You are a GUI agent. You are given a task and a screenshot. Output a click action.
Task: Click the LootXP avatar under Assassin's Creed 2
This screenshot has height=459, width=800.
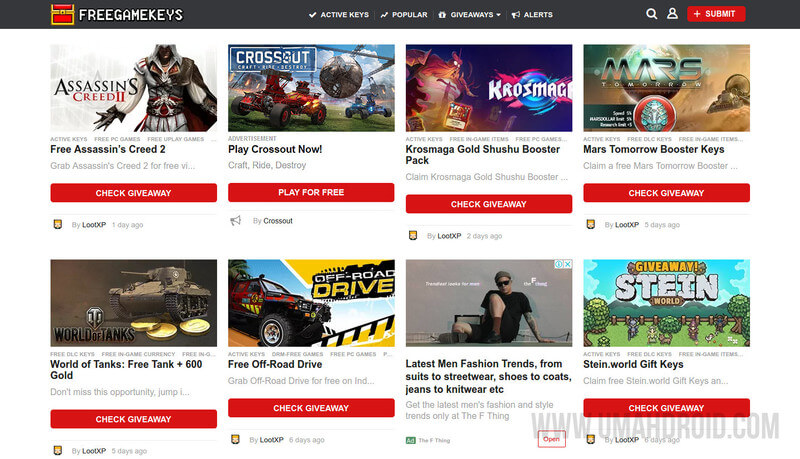tap(58, 224)
